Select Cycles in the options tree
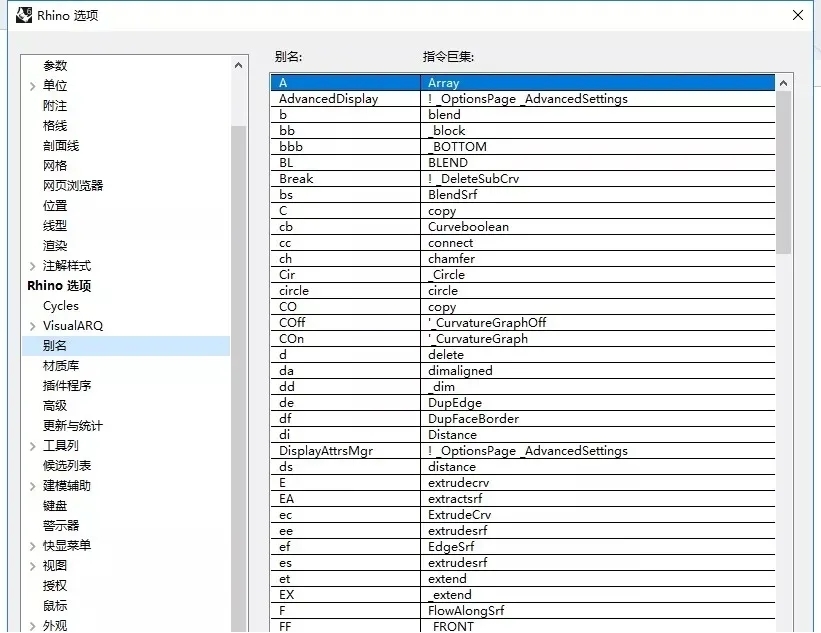This screenshot has height=633, width=821. tap(61, 306)
